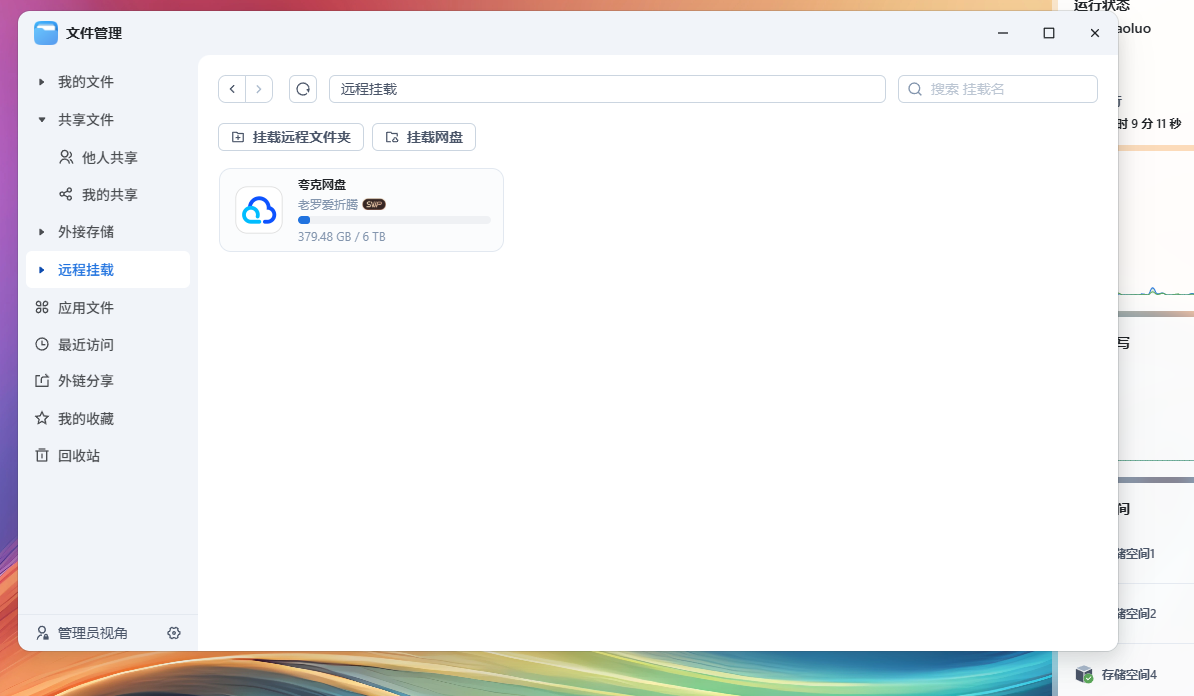Click the 远程挂载 path address field
Screen dimensions: 1194x696
[607, 89]
